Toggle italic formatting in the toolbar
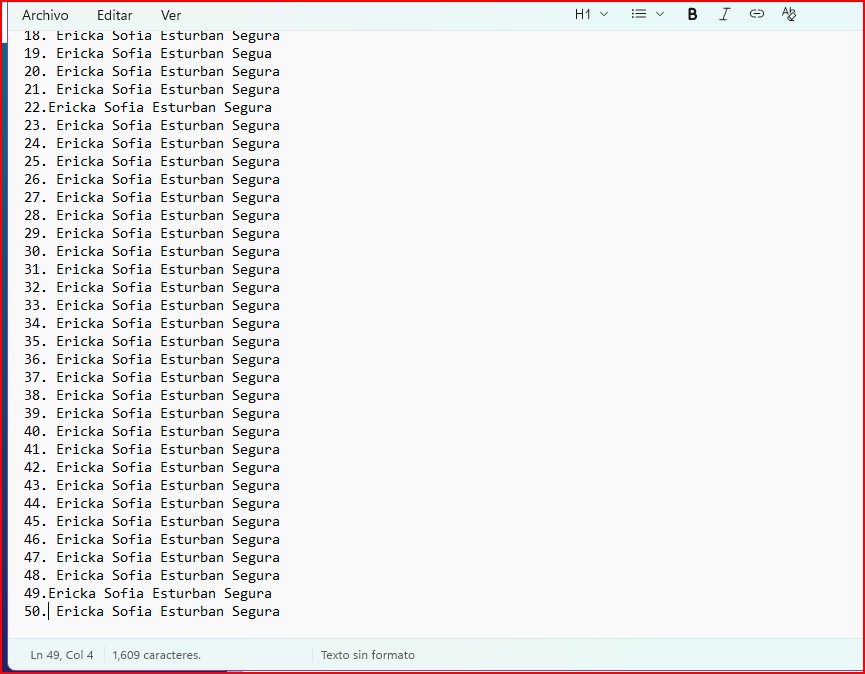 tap(725, 14)
